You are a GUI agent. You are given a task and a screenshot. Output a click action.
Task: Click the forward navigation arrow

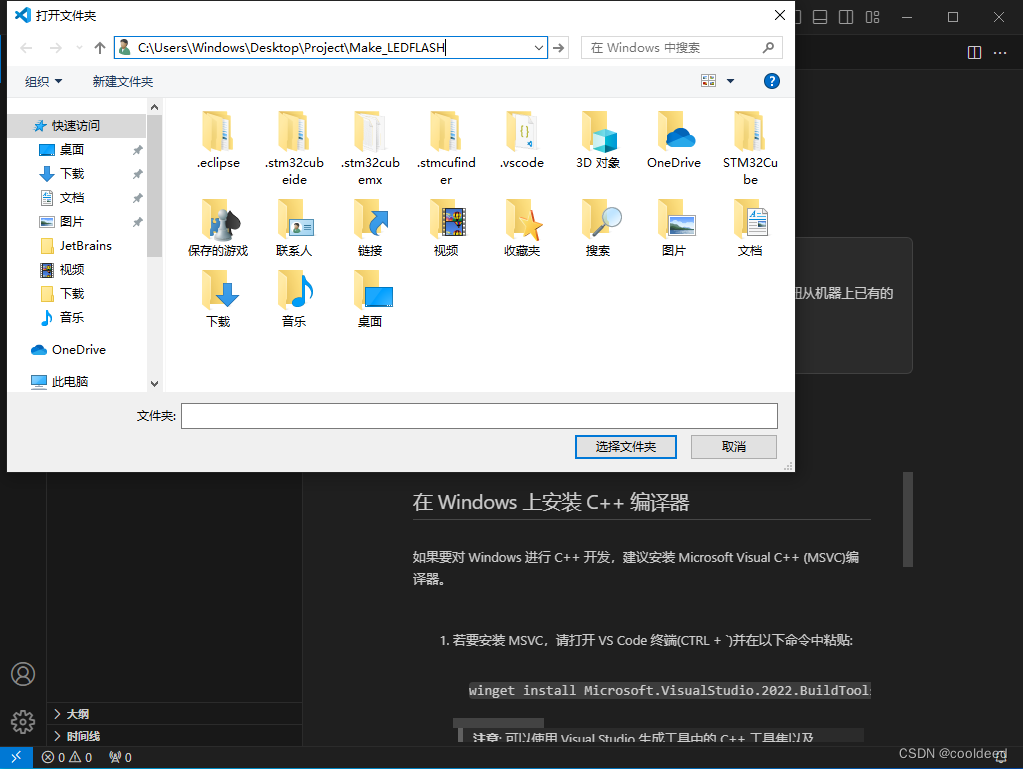click(x=55, y=48)
